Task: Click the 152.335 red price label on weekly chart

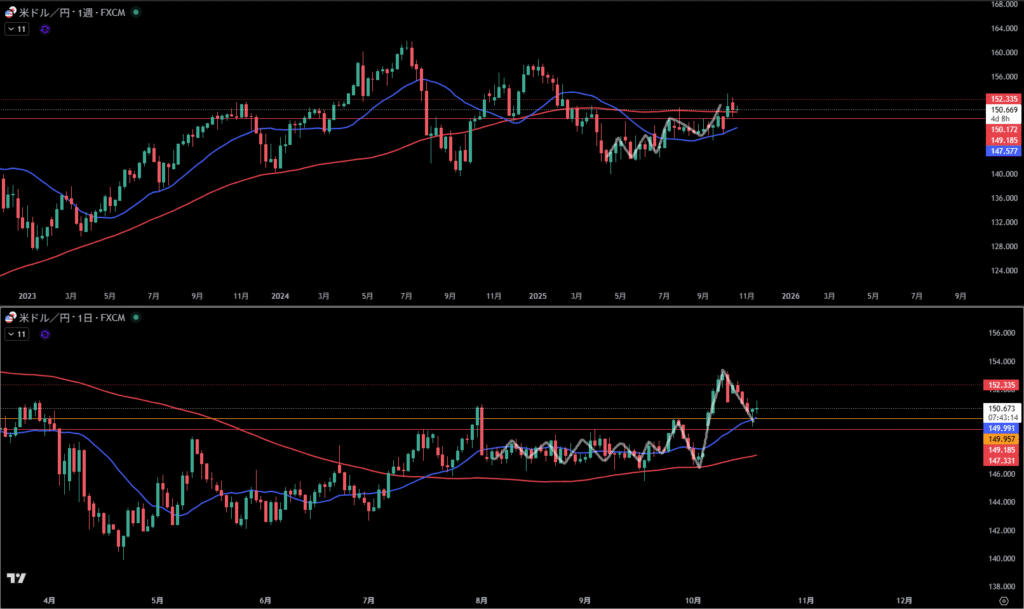Action: click(x=1003, y=99)
